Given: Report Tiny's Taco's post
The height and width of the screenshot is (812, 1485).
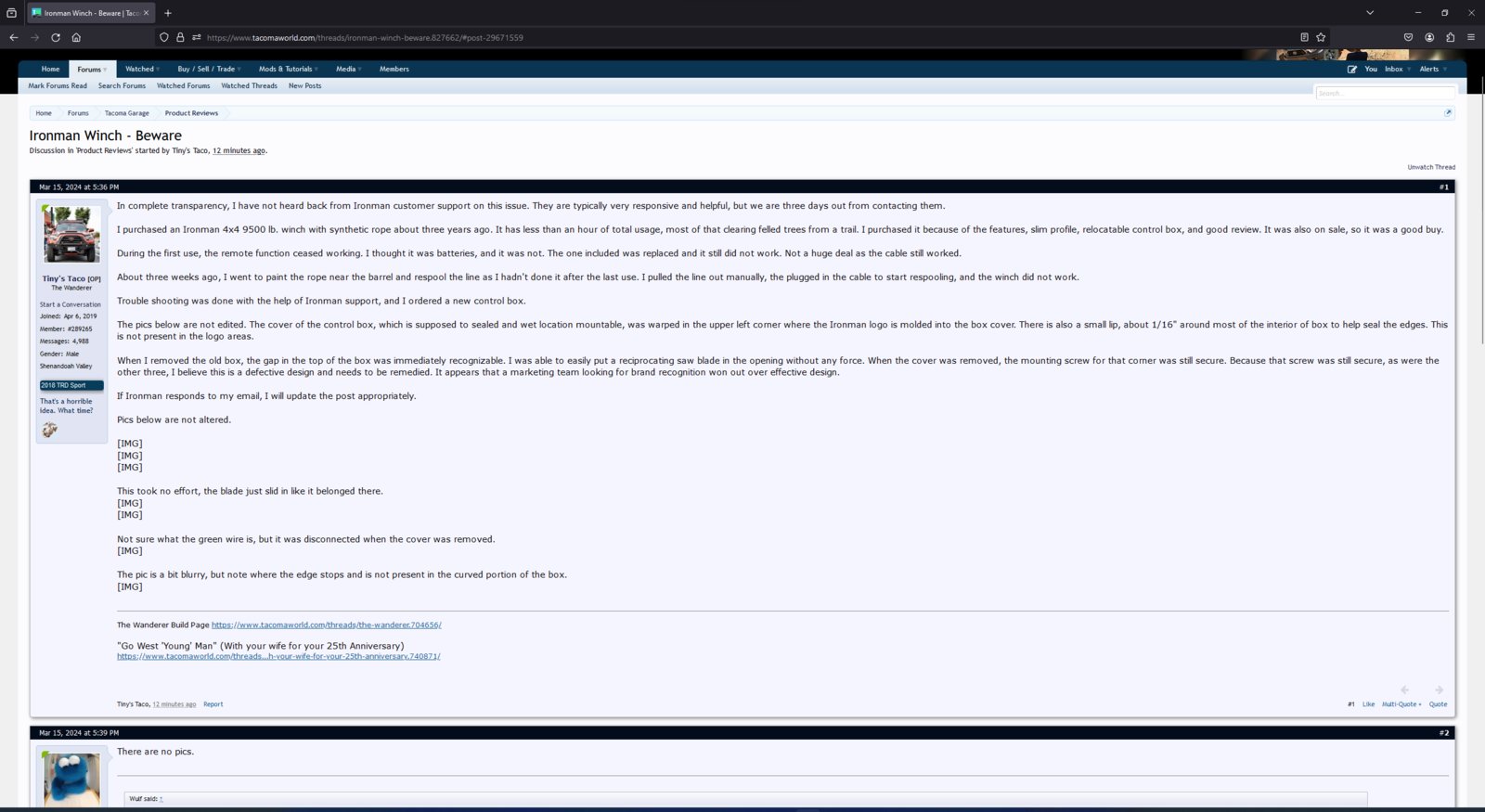Looking at the screenshot, I should [x=213, y=704].
